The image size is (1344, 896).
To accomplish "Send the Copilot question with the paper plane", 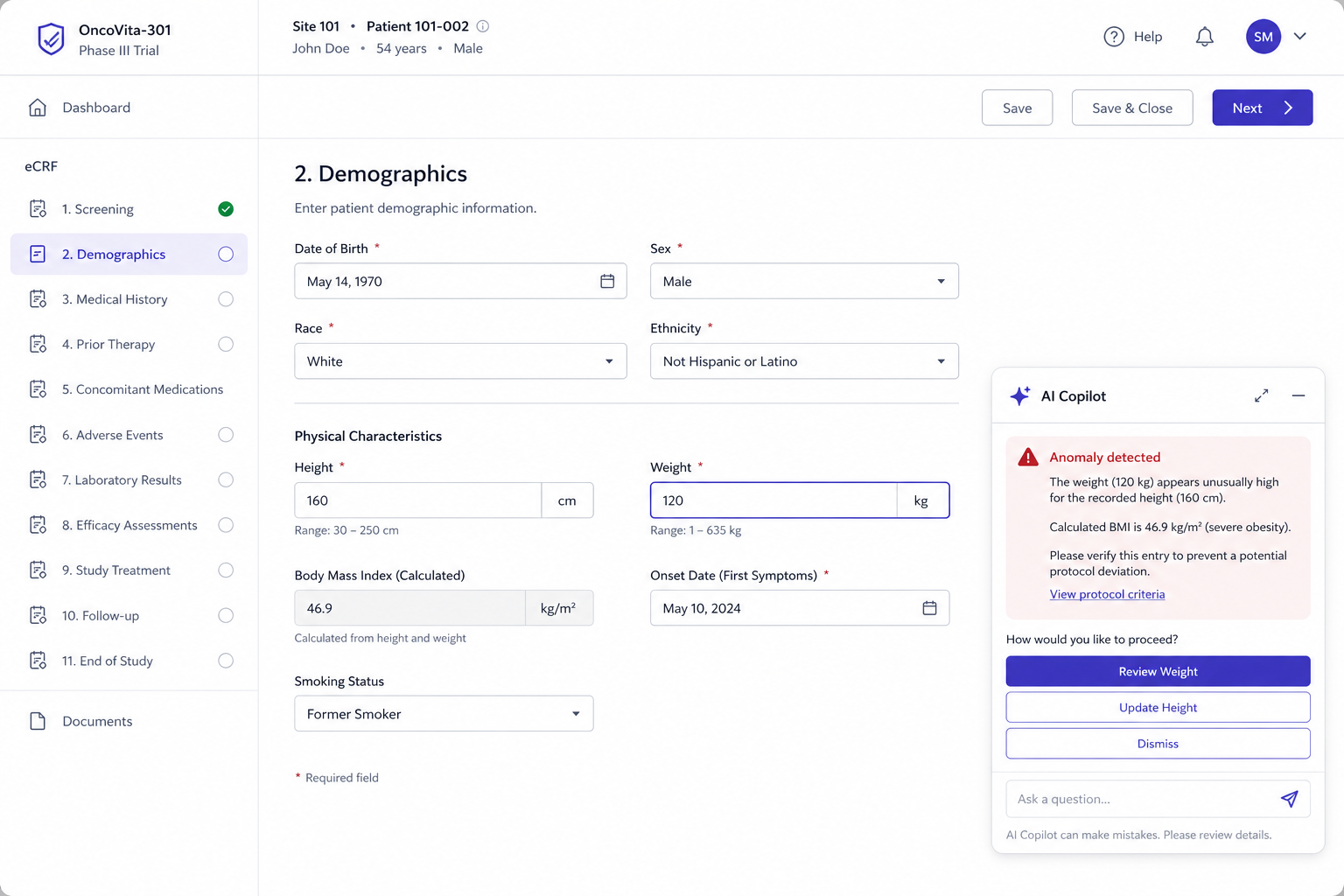I will [x=1289, y=799].
